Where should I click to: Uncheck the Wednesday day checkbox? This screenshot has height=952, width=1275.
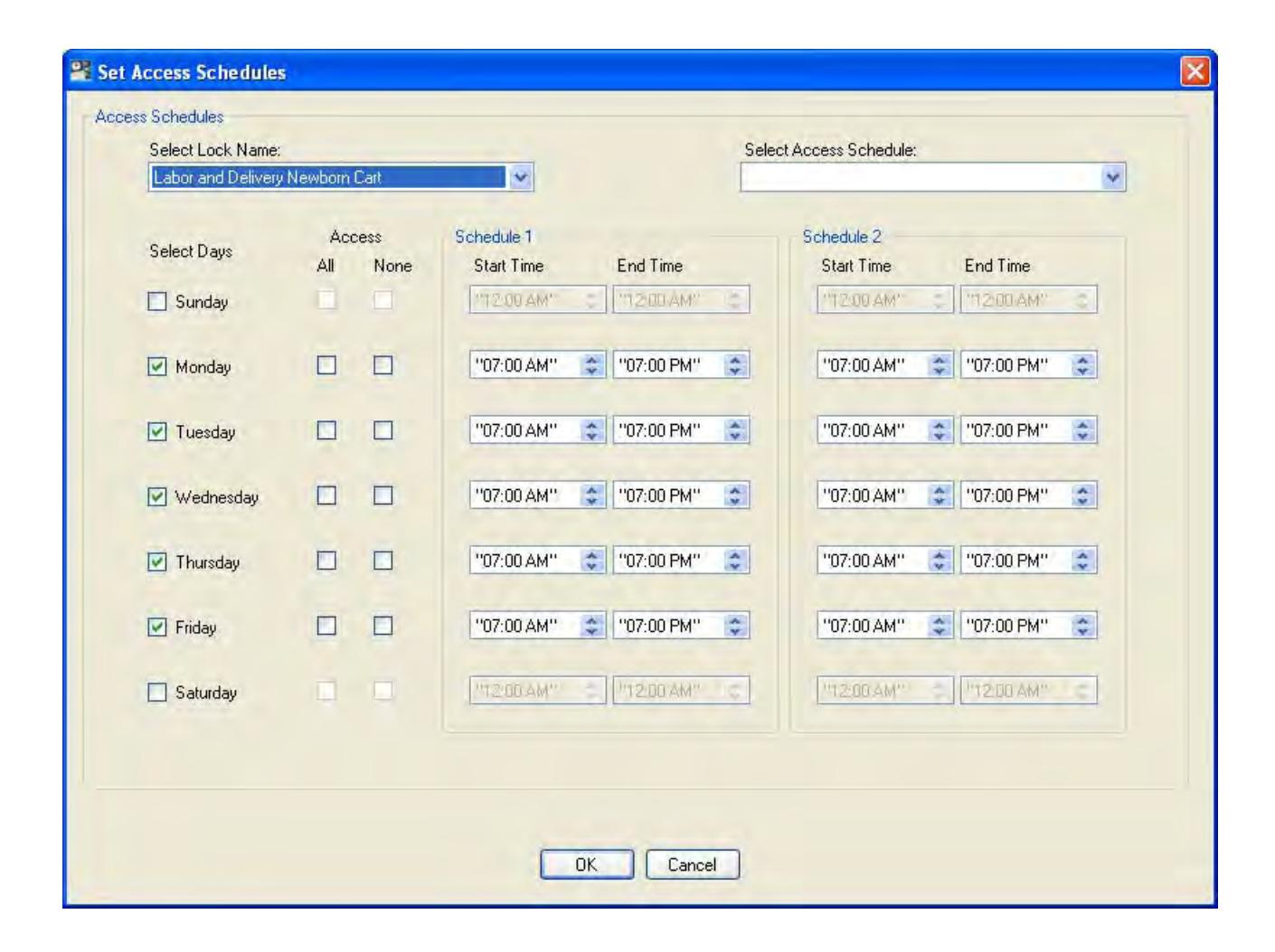coord(157,497)
